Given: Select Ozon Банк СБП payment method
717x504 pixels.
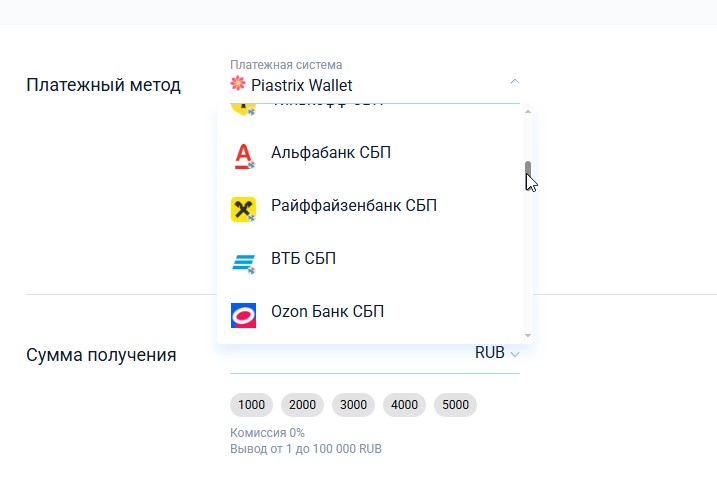Looking at the screenshot, I should [328, 312].
